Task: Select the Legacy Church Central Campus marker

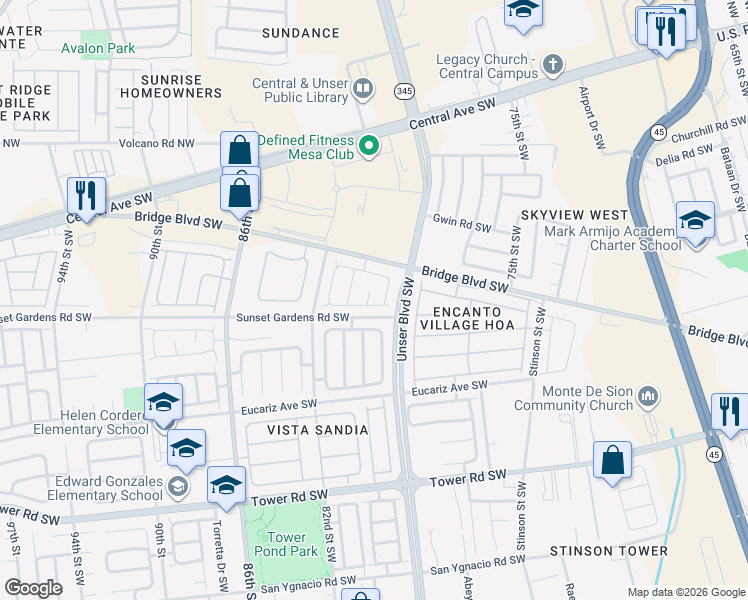Action: (553, 65)
